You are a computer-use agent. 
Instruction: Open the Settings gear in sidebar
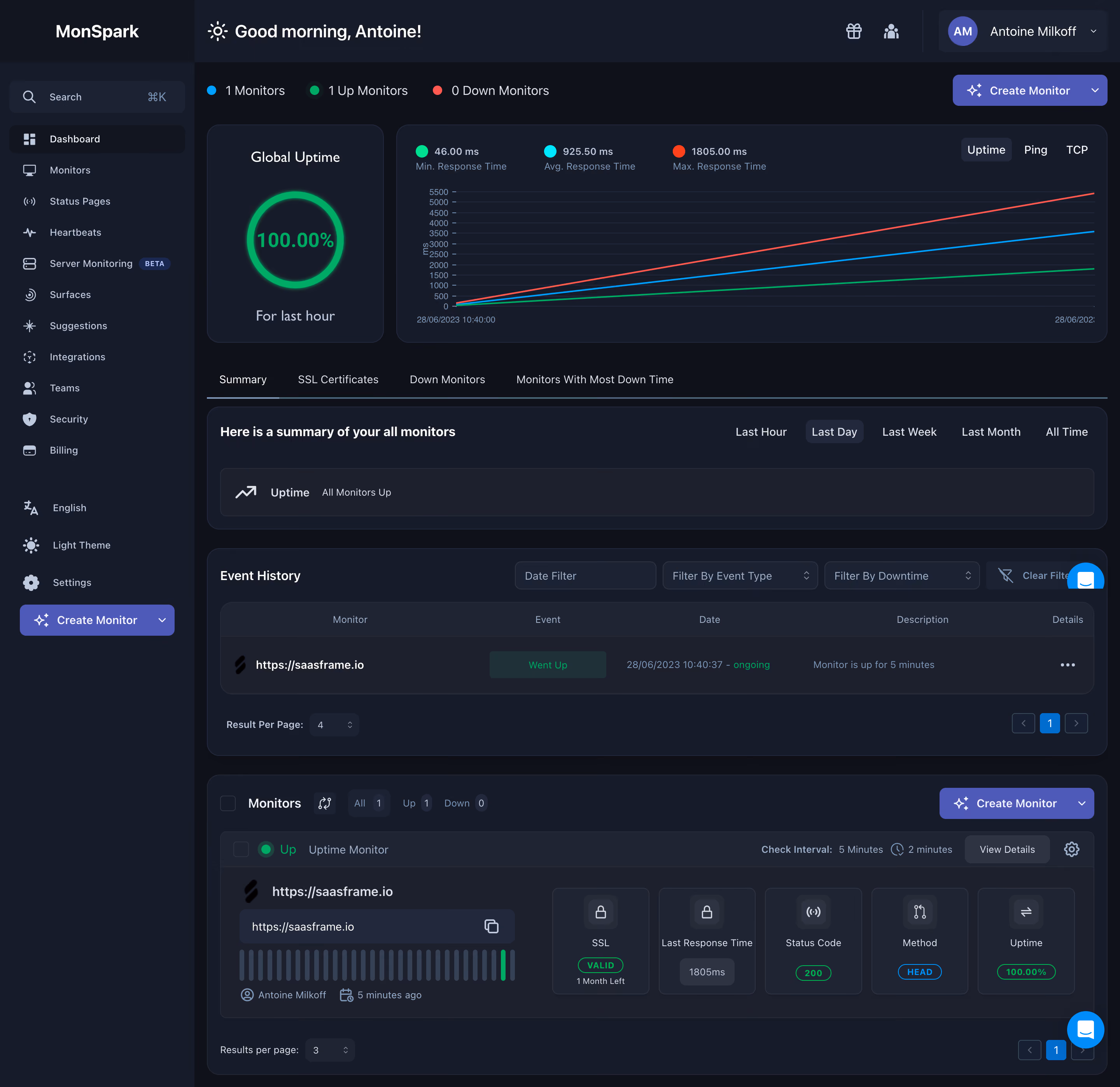31,582
